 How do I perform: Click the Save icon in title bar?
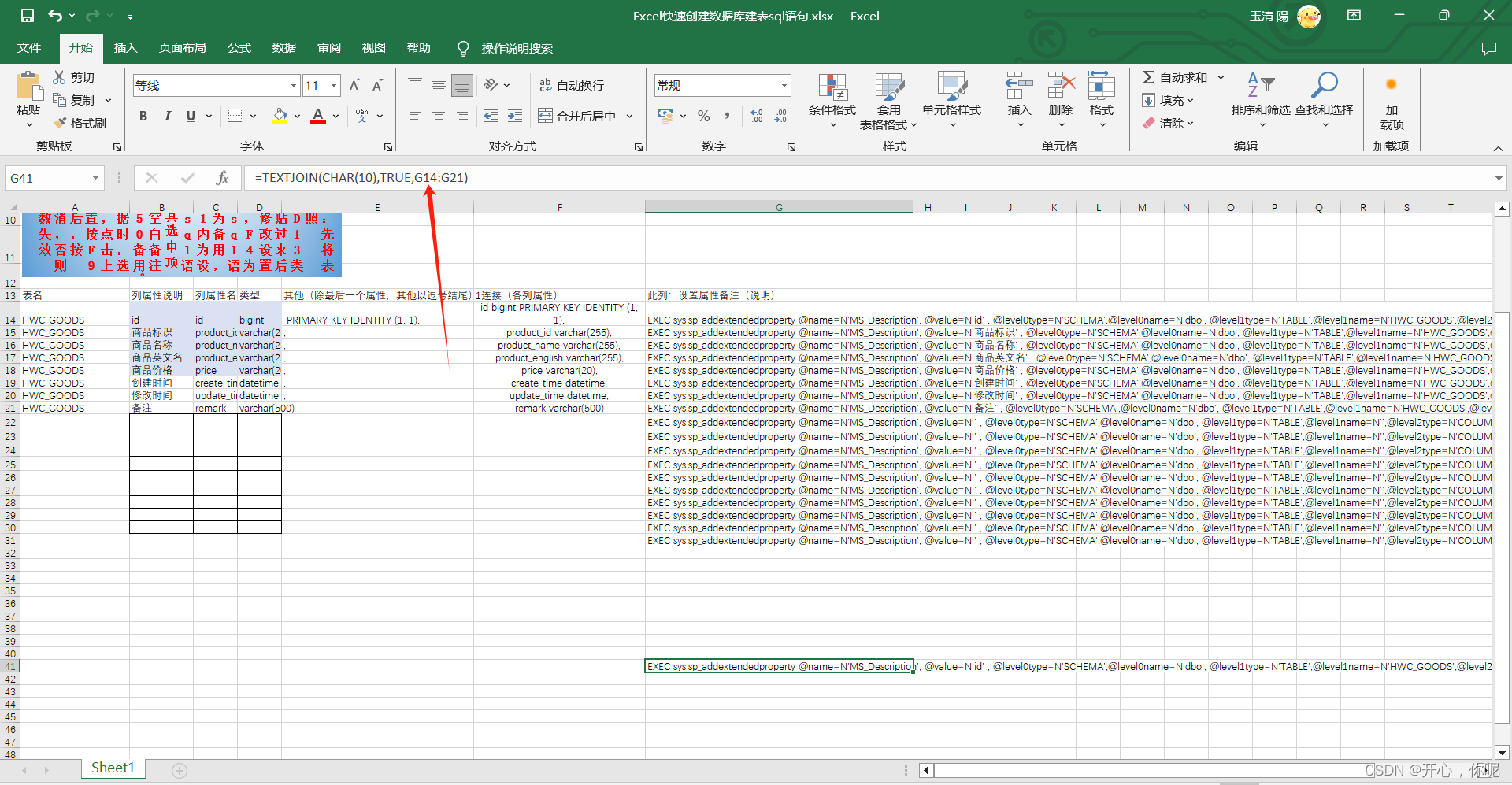(28, 16)
